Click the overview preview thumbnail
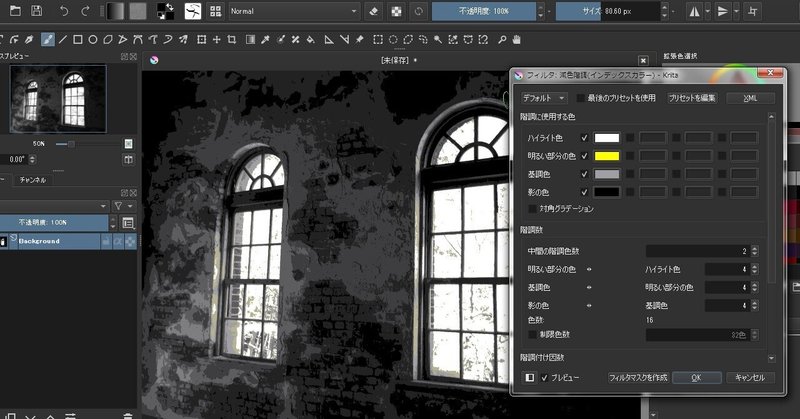This screenshot has height=419, width=800. point(58,98)
